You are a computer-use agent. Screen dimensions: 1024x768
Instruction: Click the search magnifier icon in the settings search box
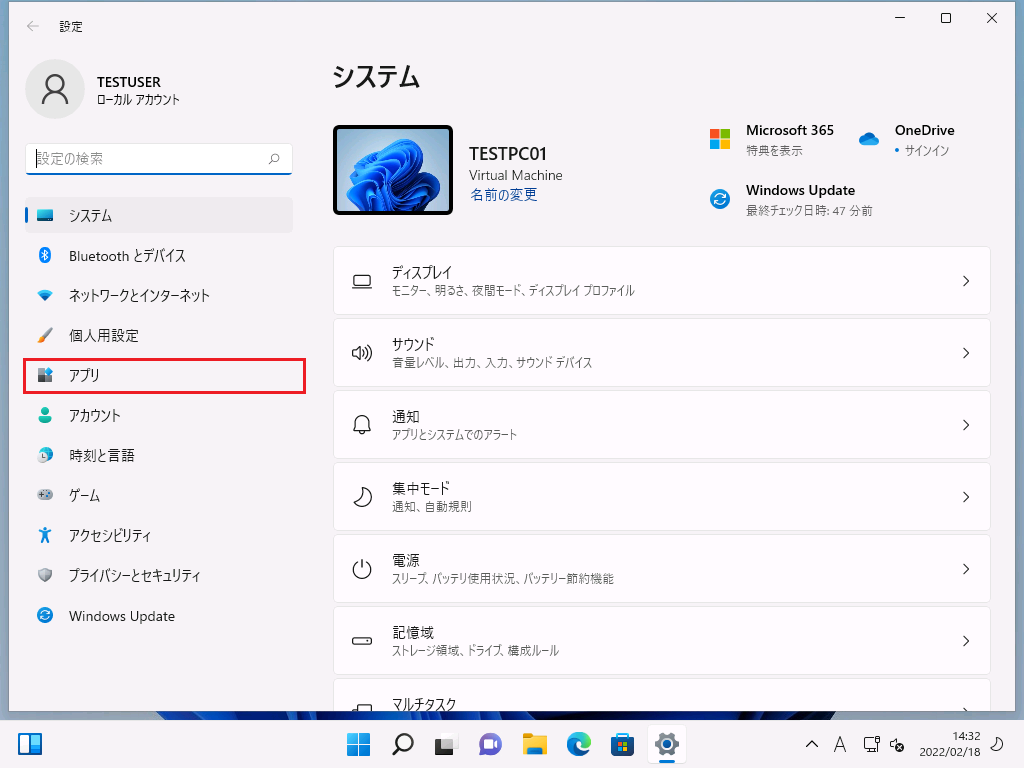274,159
